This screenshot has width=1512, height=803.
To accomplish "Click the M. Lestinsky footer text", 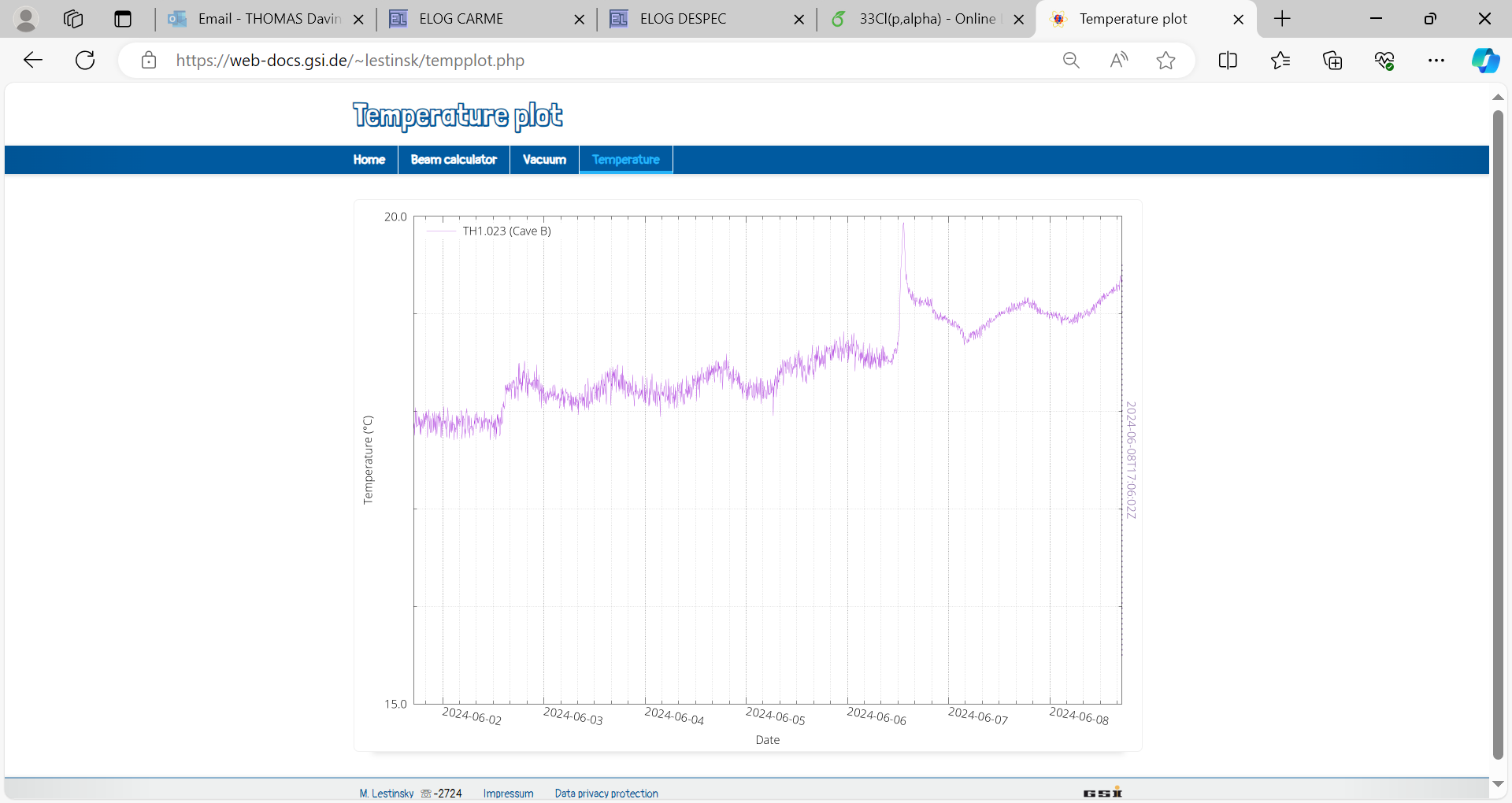I will [387, 794].
